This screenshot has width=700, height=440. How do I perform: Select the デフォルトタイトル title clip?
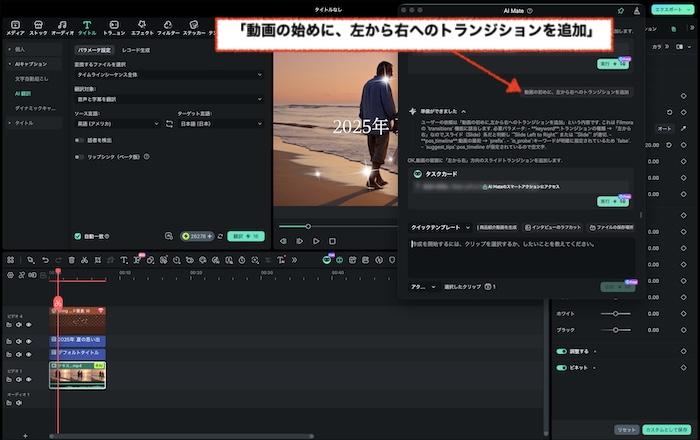(x=78, y=353)
